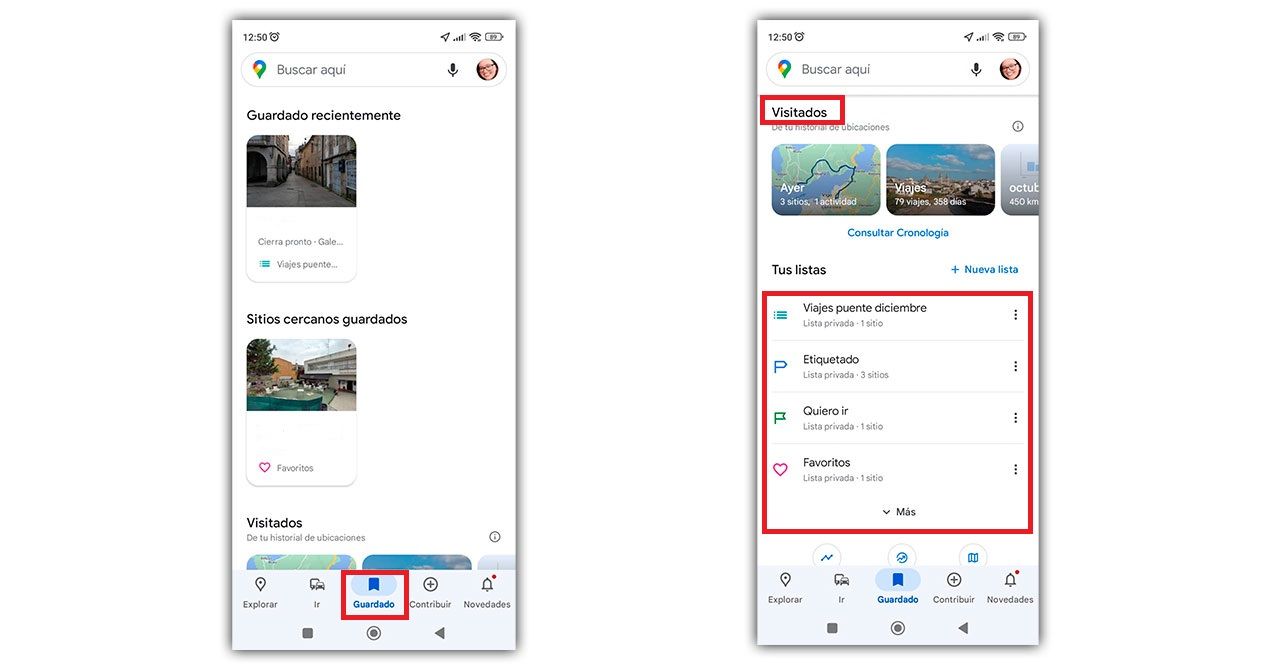The image size is (1268, 664).
Task: Tap the Buscar aquí field on left phone
Action: 374,70
